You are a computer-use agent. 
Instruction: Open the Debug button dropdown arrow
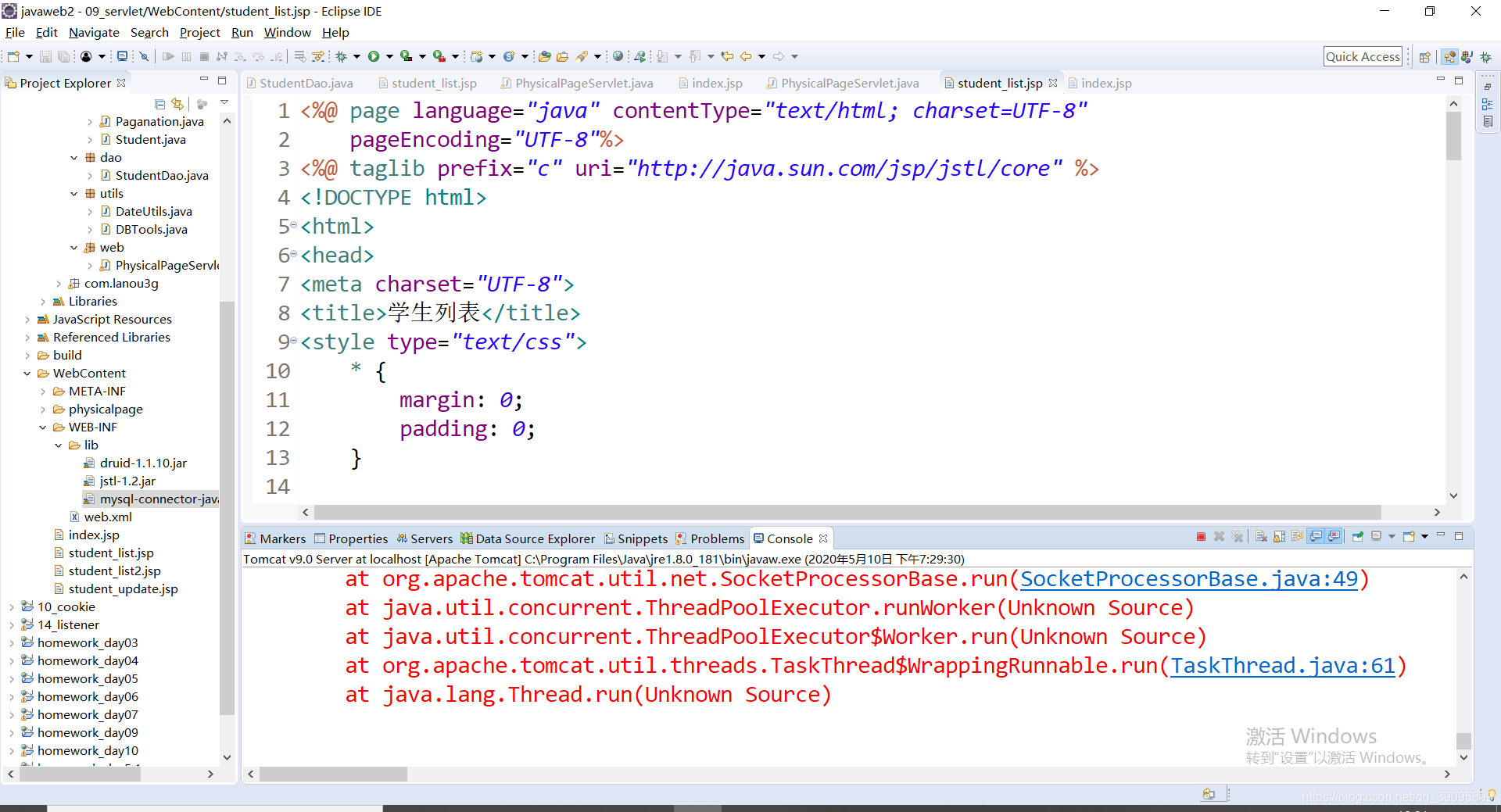[356, 56]
